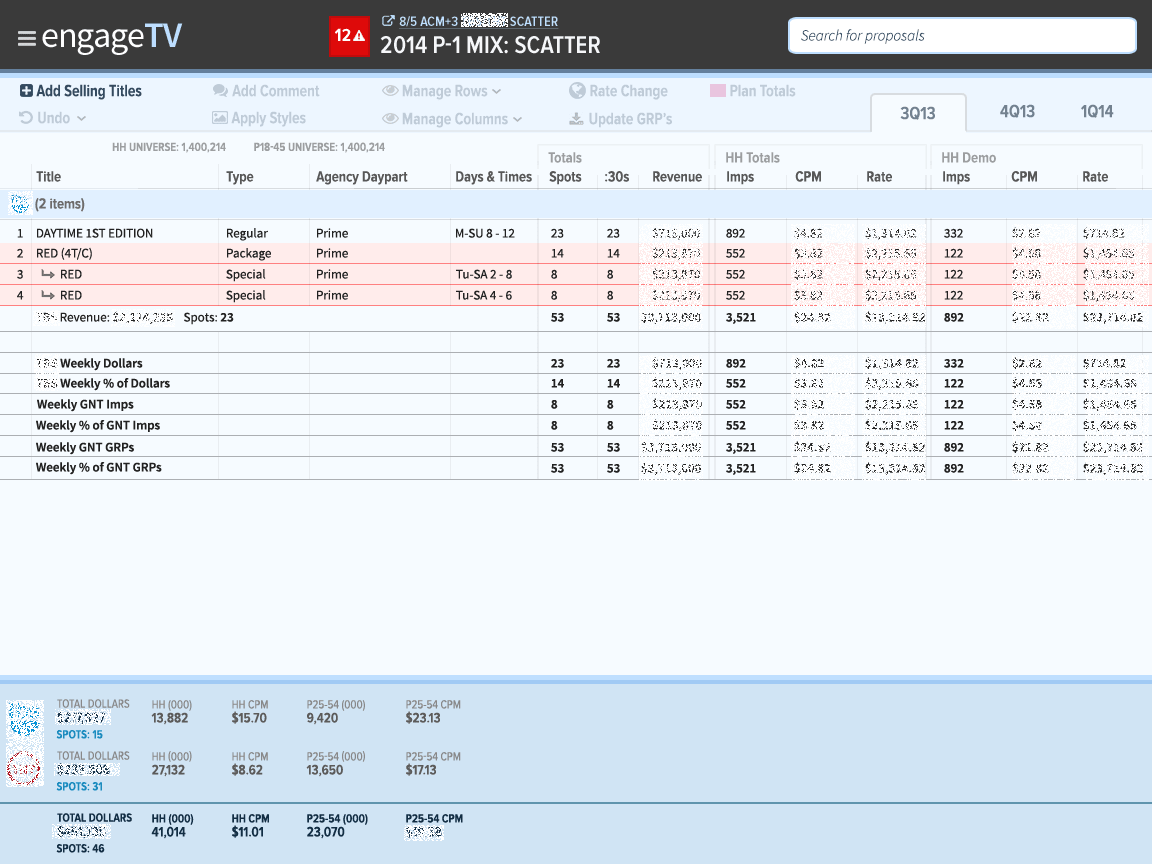Toggle the Manage Columns eye icon
This screenshot has width=1152, height=864.
(x=390, y=118)
